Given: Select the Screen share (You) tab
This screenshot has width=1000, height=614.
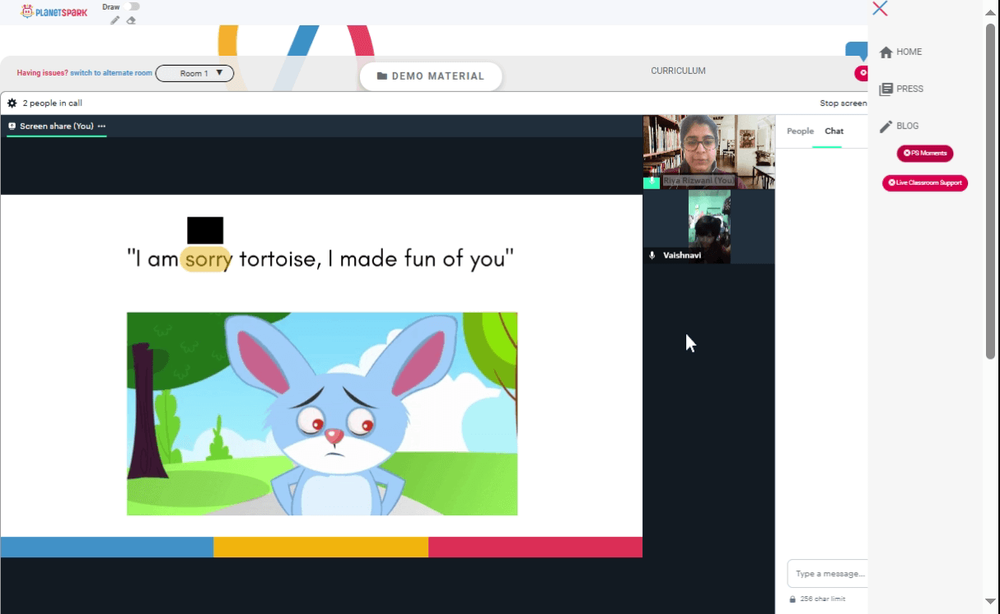Looking at the screenshot, I should (x=56, y=126).
